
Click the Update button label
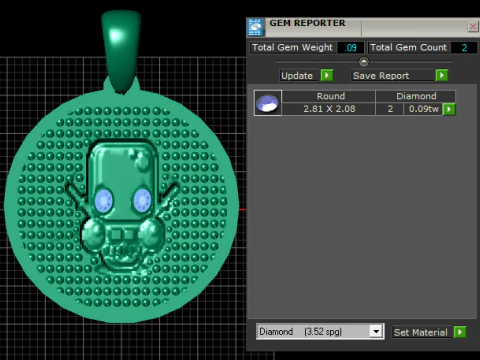(297, 76)
